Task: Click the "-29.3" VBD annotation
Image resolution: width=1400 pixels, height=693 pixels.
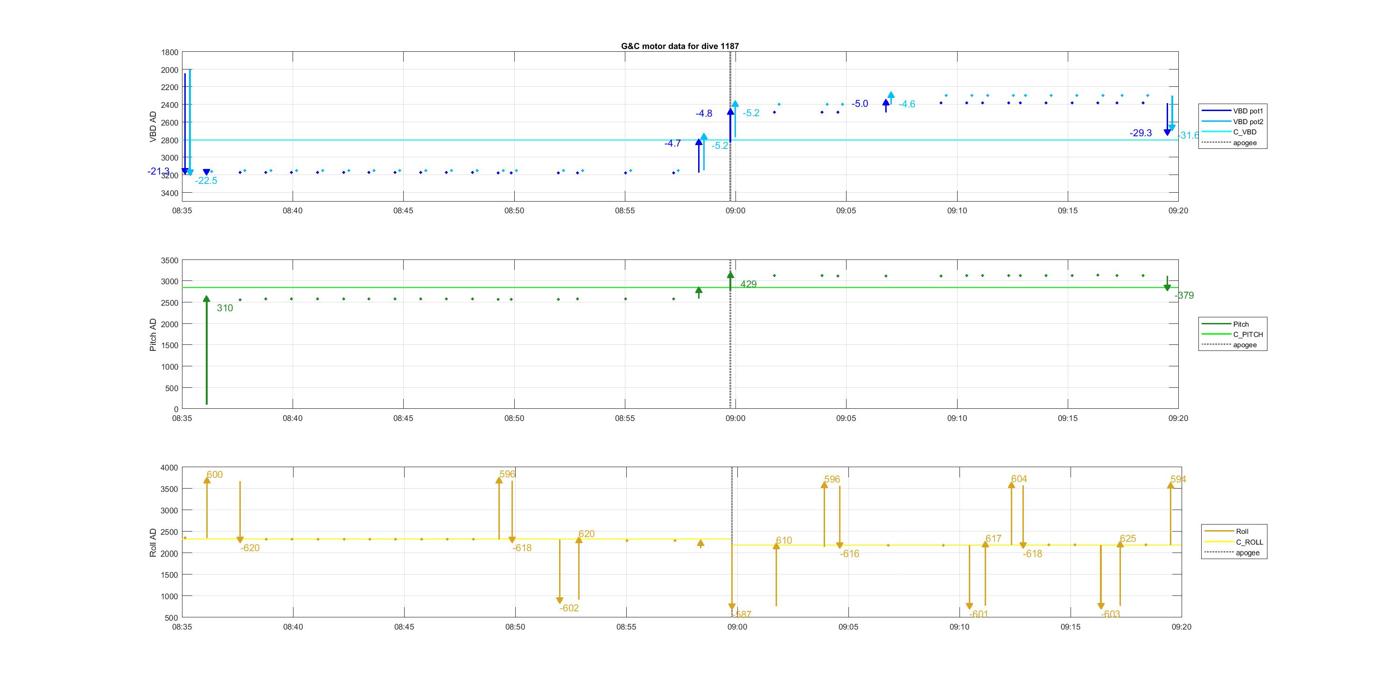Action: (x=1141, y=133)
